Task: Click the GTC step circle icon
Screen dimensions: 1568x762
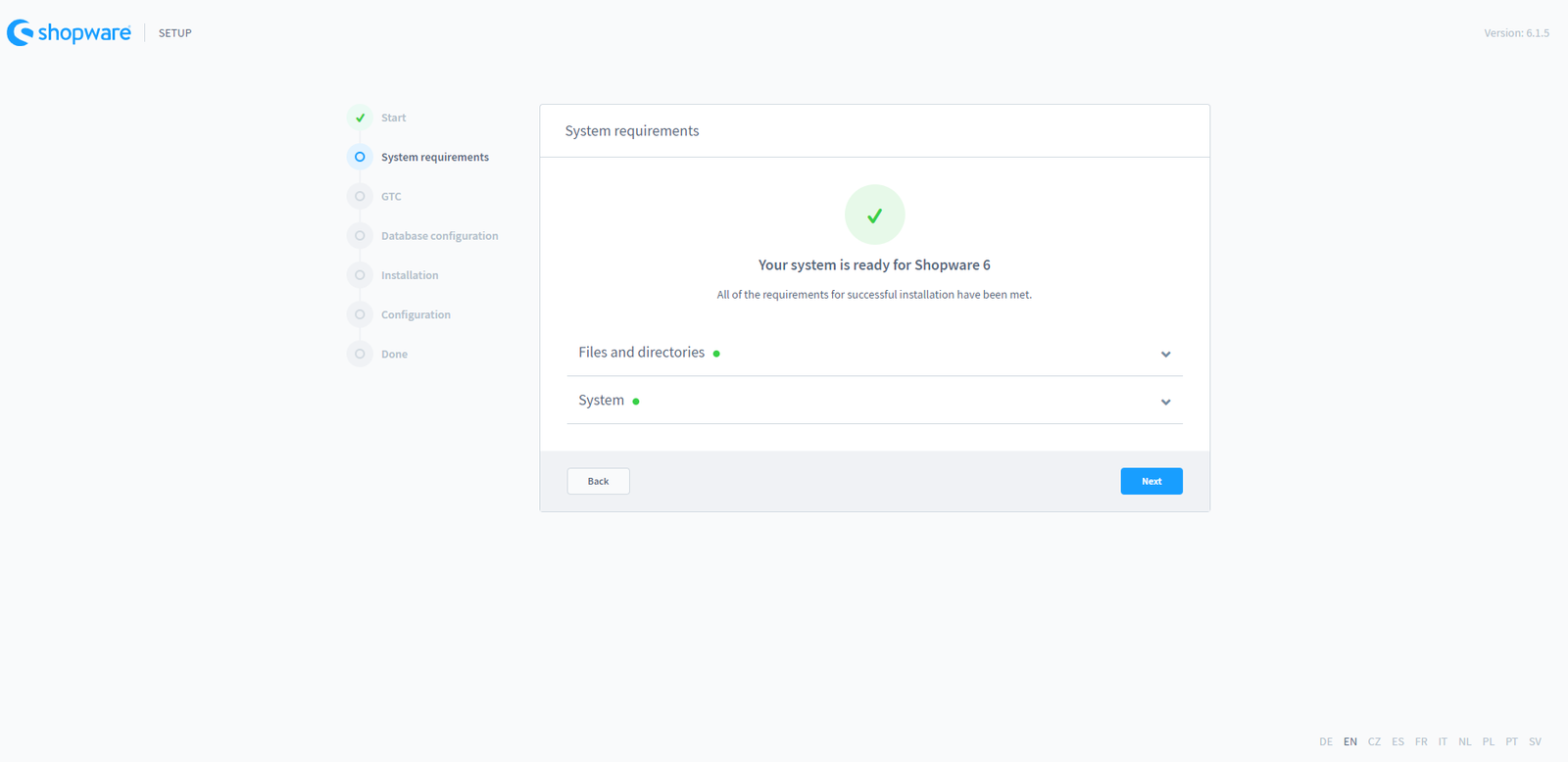Action: pyautogui.click(x=360, y=197)
